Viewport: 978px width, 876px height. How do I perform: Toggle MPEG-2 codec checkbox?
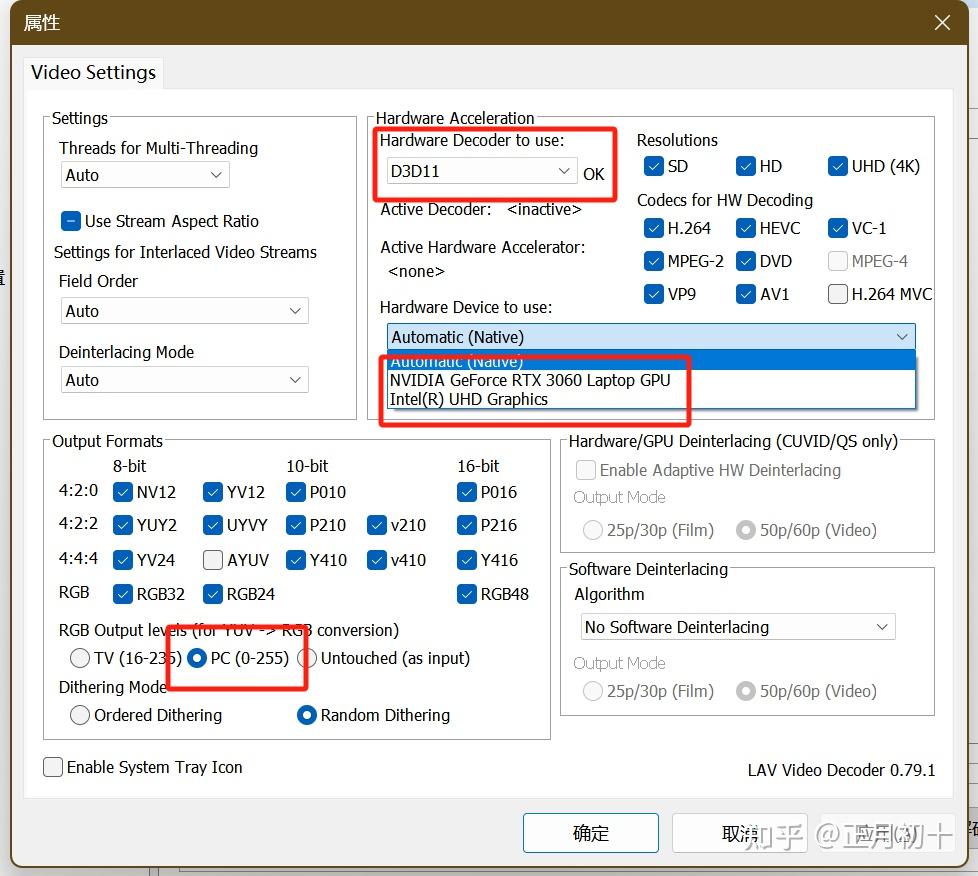click(654, 261)
